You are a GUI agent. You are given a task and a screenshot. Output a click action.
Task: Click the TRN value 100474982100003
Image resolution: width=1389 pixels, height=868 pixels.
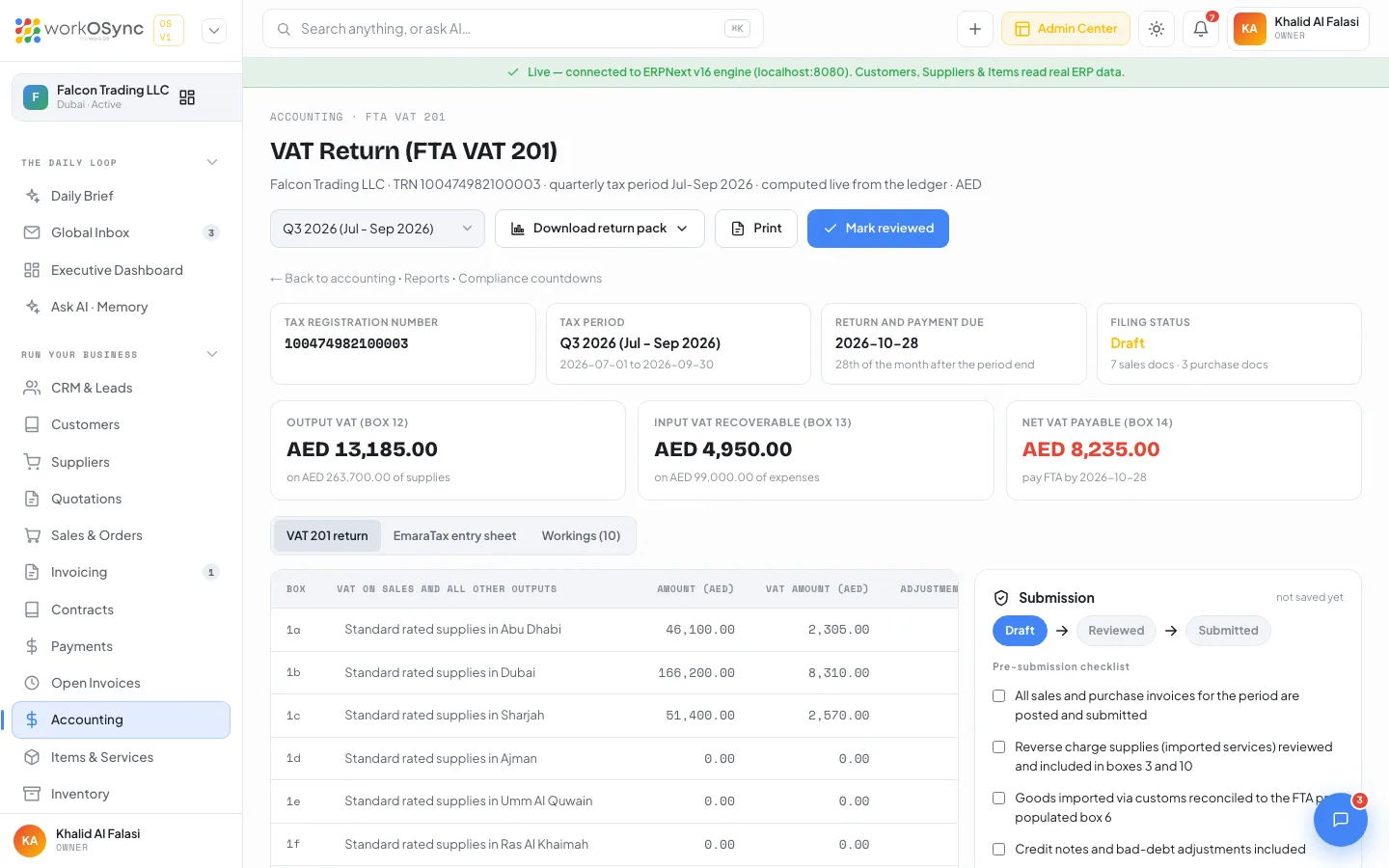pyautogui.click(x=346, y=344)
